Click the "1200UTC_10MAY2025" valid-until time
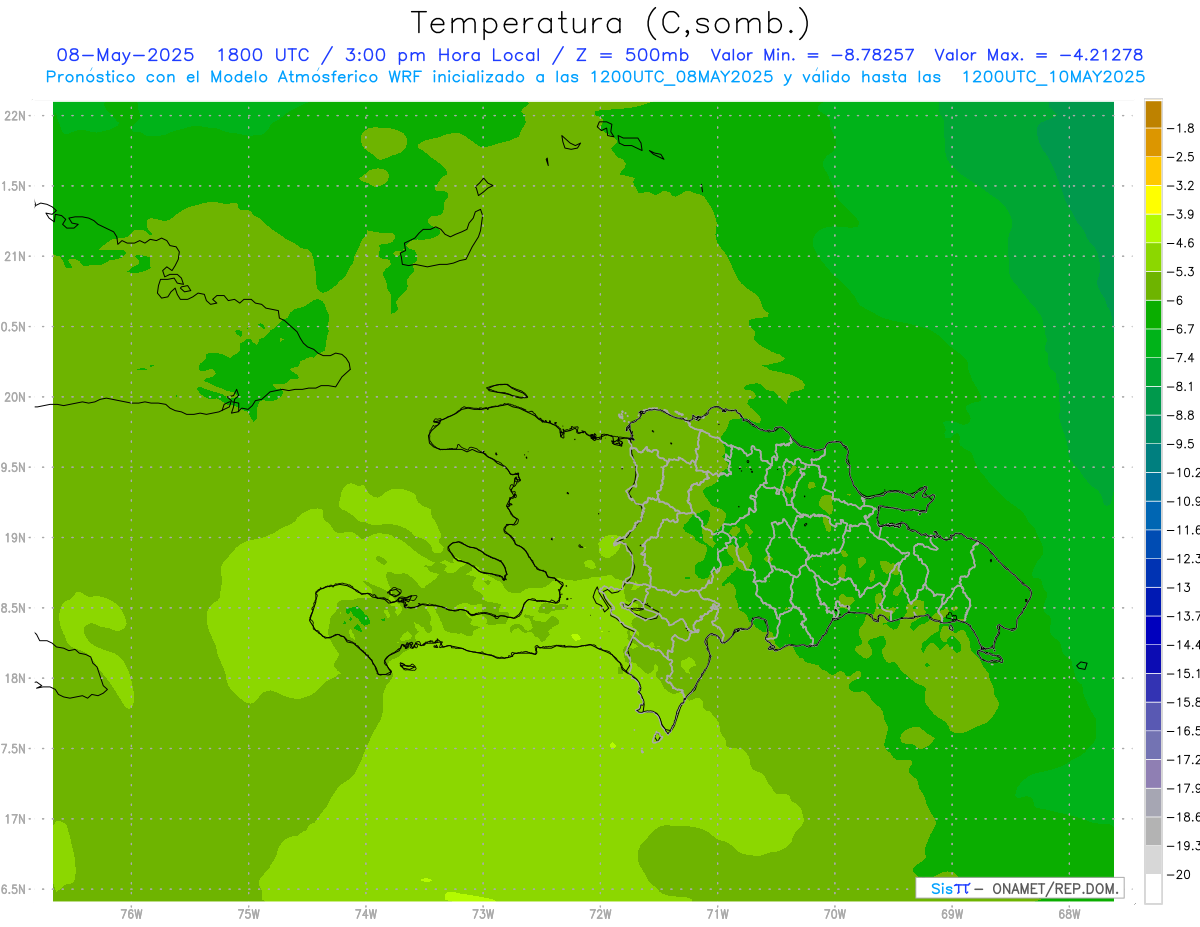The width and height of the screenshot is (1200, 927). [x=1053, y=77]
